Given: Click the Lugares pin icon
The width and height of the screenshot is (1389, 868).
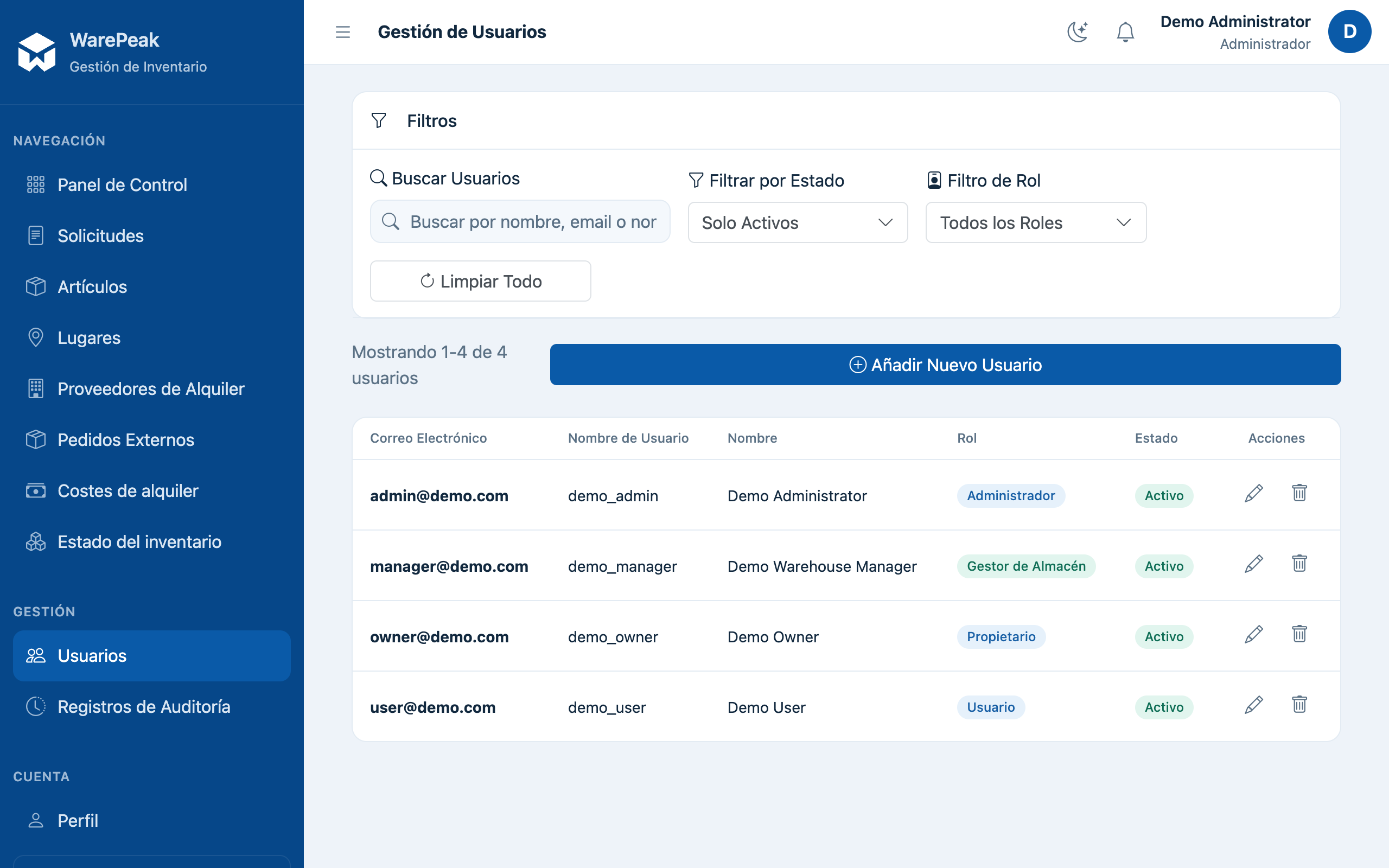Looking at the screenshot, I should click(x=36, y=337).
